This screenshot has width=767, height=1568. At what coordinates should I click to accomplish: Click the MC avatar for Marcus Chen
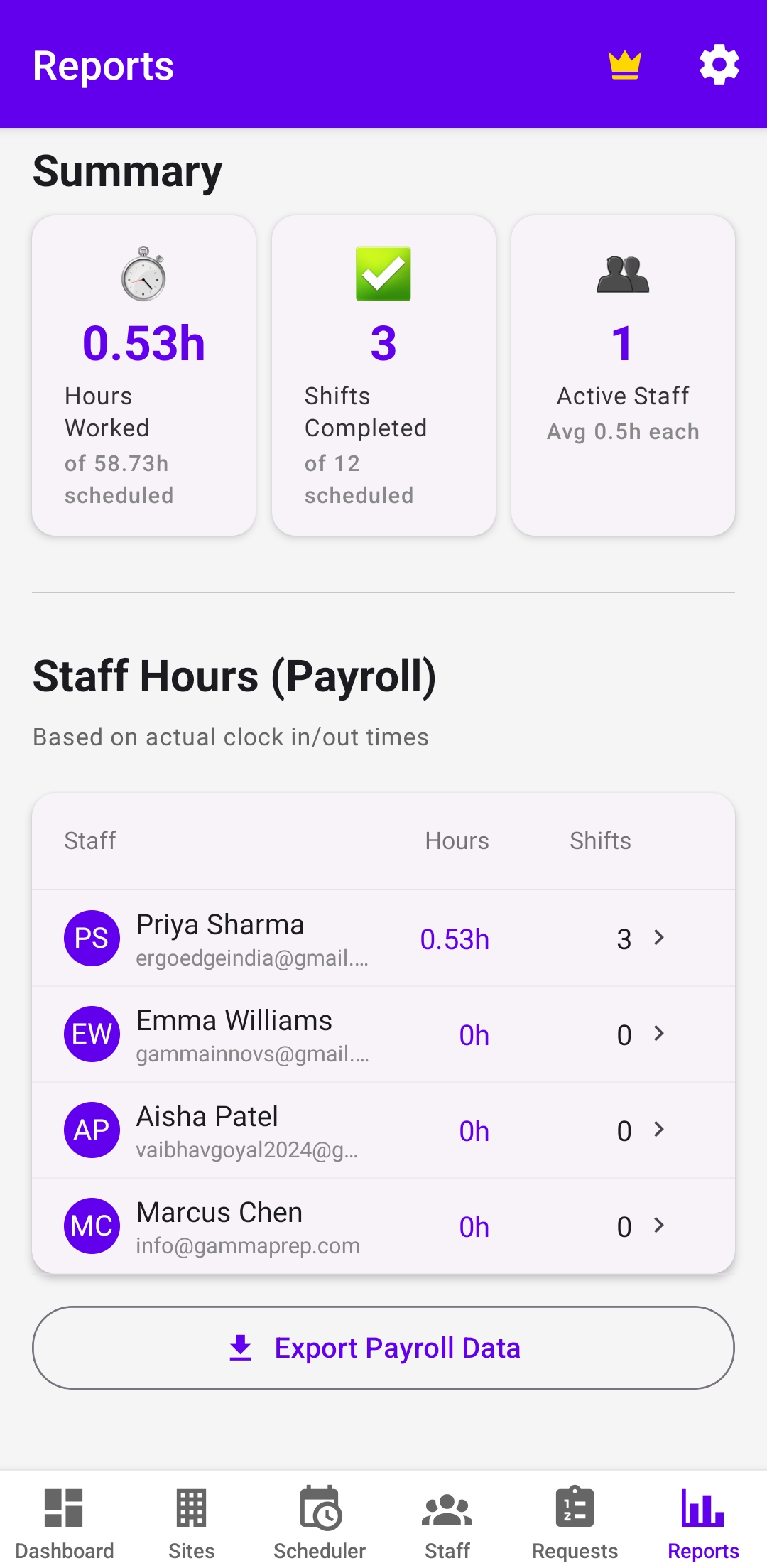pyautogui.click(x=92, y=1226)
